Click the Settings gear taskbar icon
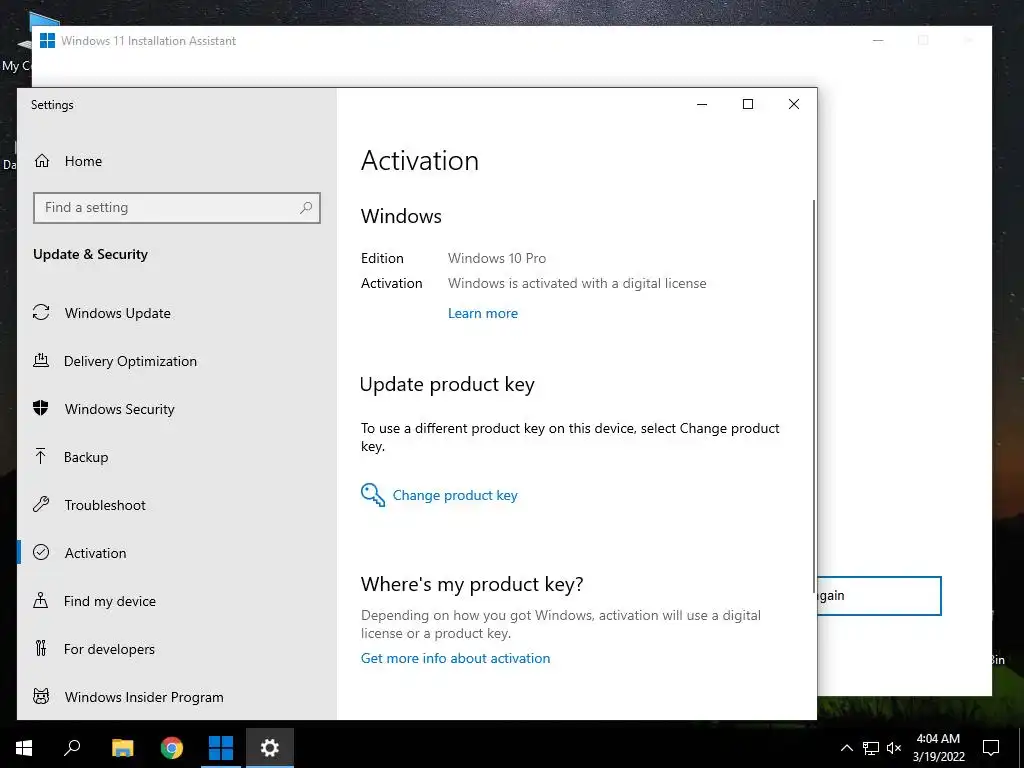Viewport: 1024px width, 768px height. [270, 748]
